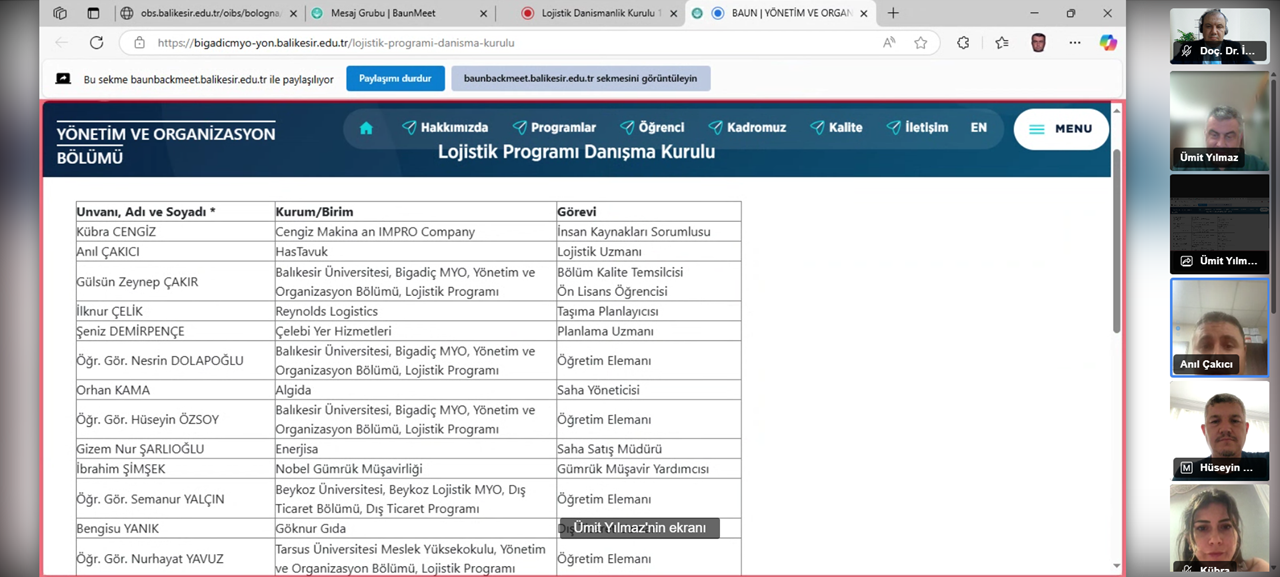
Task: Open the browser profile avatar icon
Action: (x=1039, y=43)
